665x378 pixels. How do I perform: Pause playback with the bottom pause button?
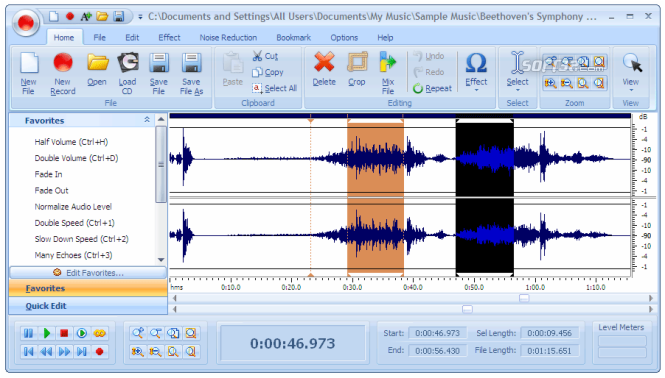28,333
